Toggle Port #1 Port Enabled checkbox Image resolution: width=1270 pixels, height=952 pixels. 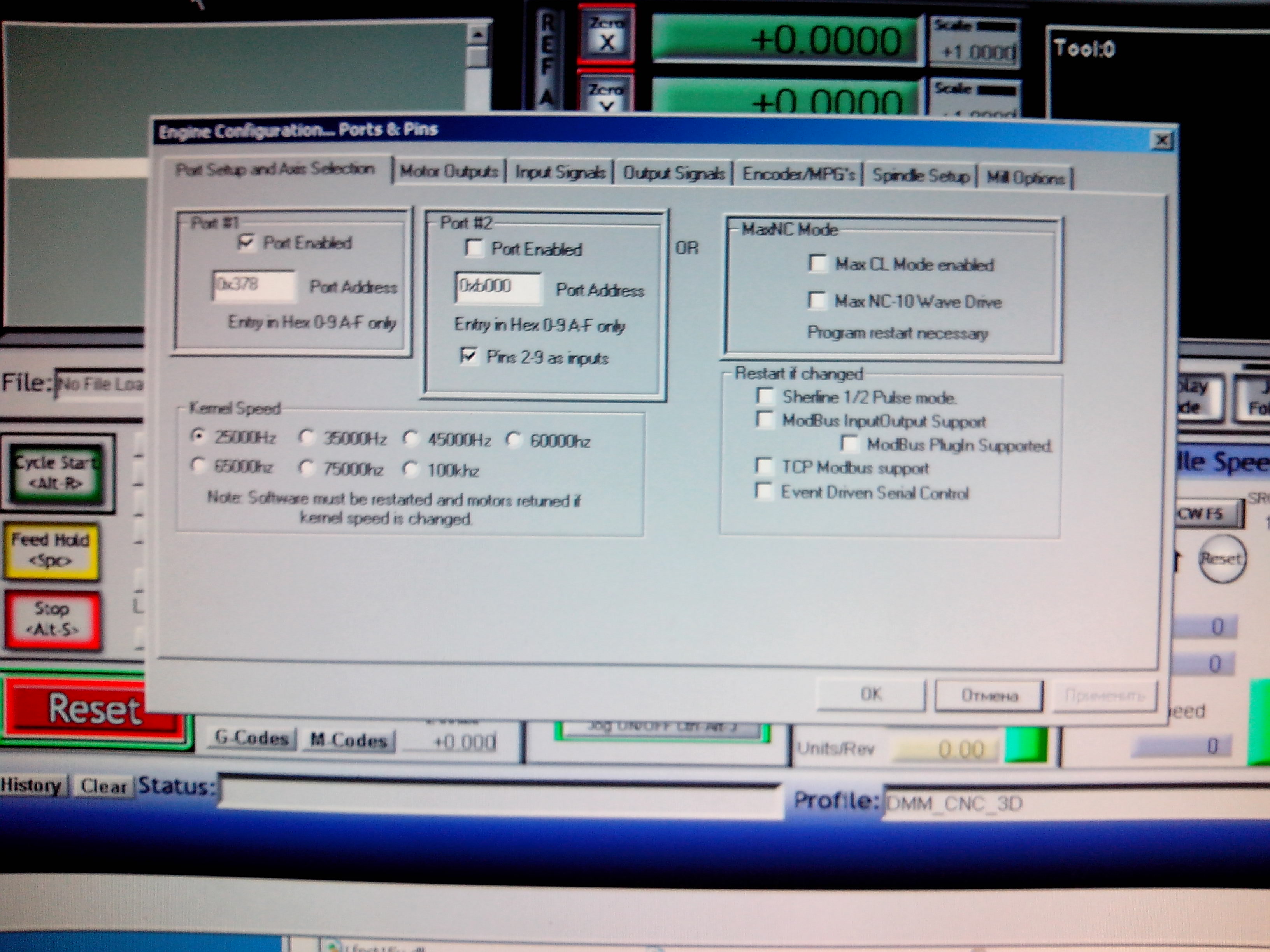click(x=246, y=242)
